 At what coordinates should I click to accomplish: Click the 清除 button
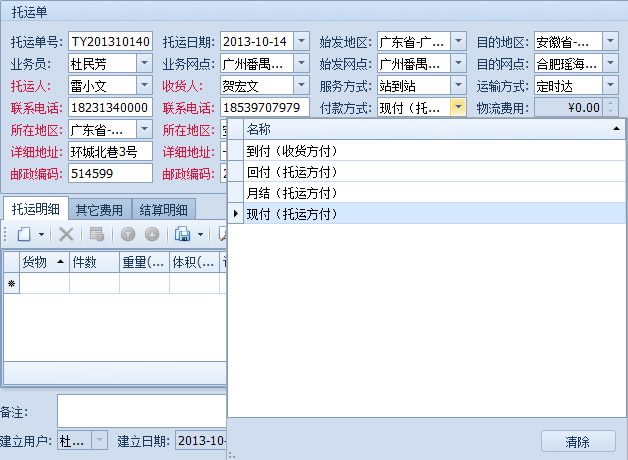578,441
